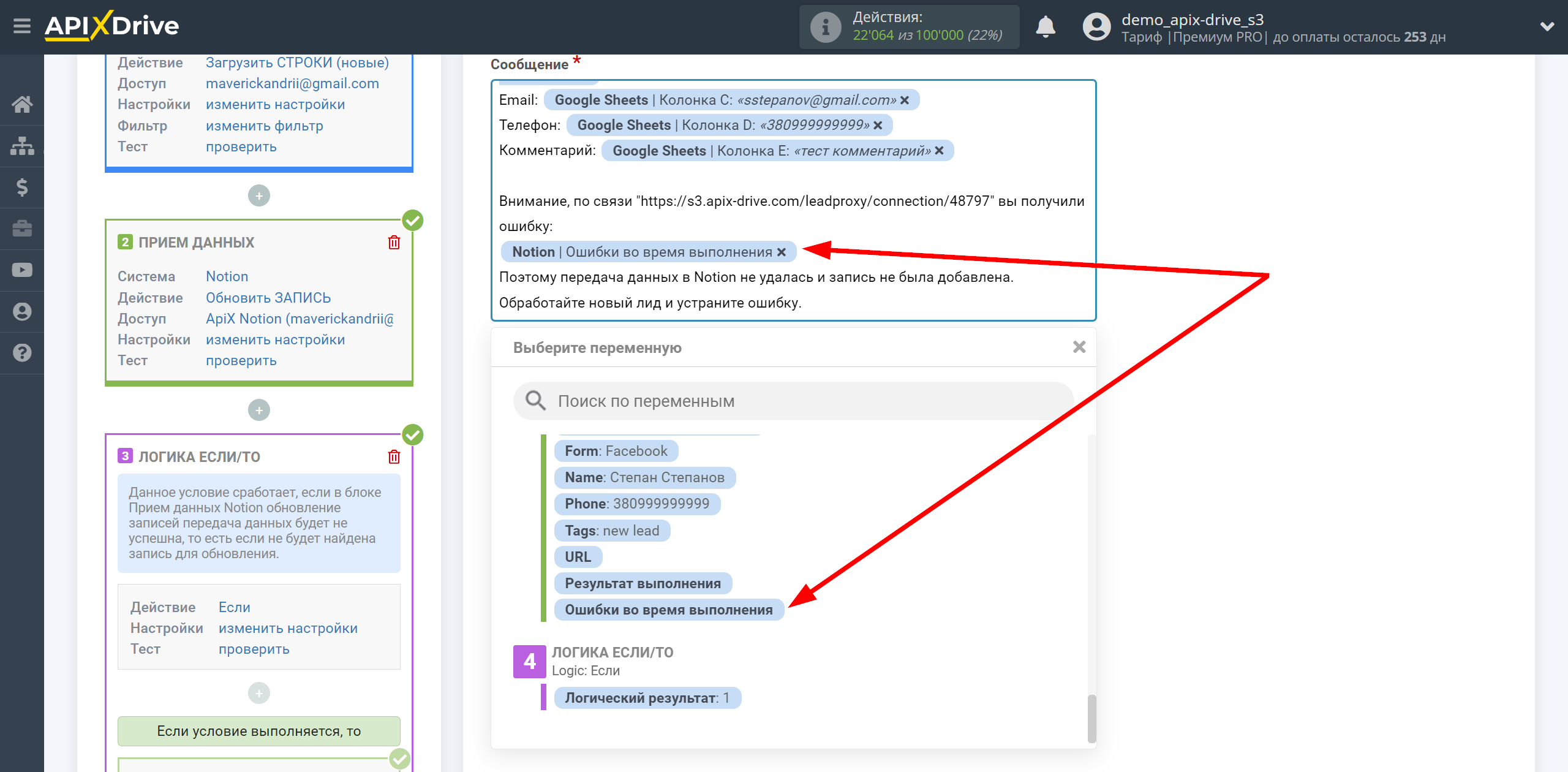Open the ApiX Notion access link

[300, 319]
